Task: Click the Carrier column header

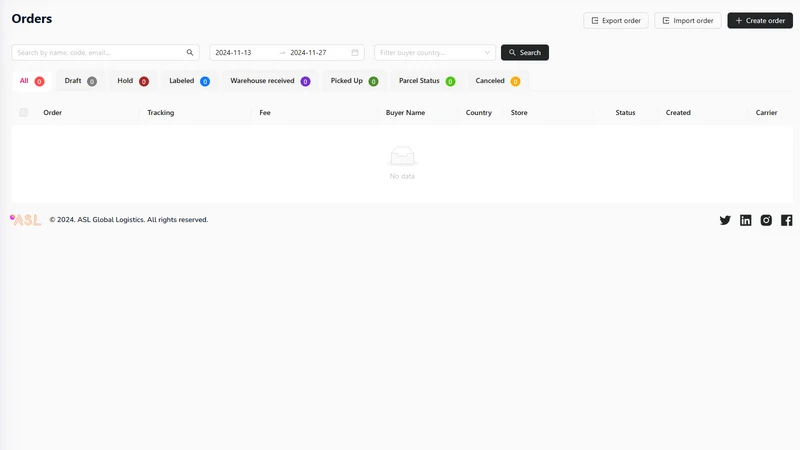Action: [766, 113]
